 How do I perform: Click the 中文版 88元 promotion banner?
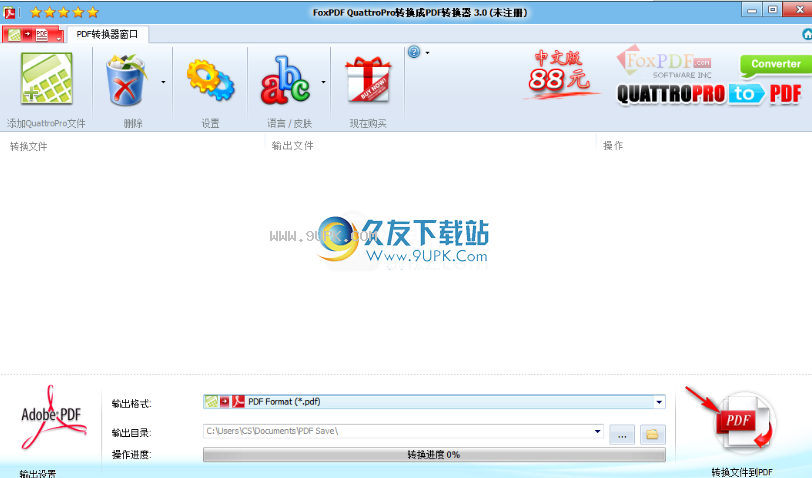pyautogui.click(x=560, y=74)
